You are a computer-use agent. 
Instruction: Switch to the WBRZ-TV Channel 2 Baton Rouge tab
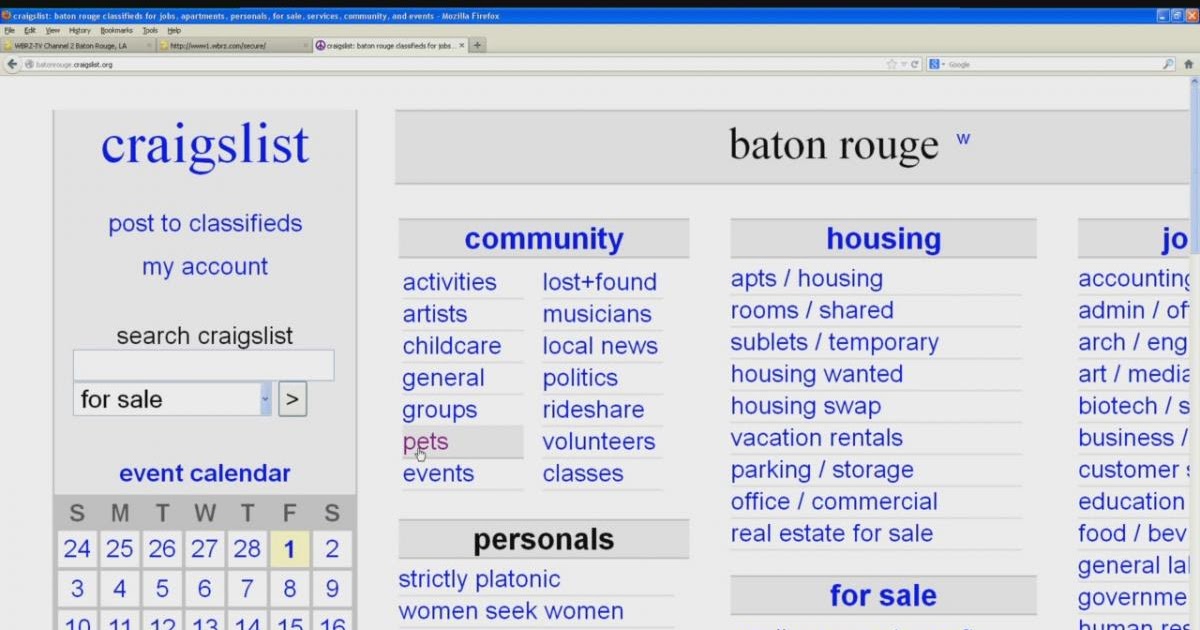(78, 45)
